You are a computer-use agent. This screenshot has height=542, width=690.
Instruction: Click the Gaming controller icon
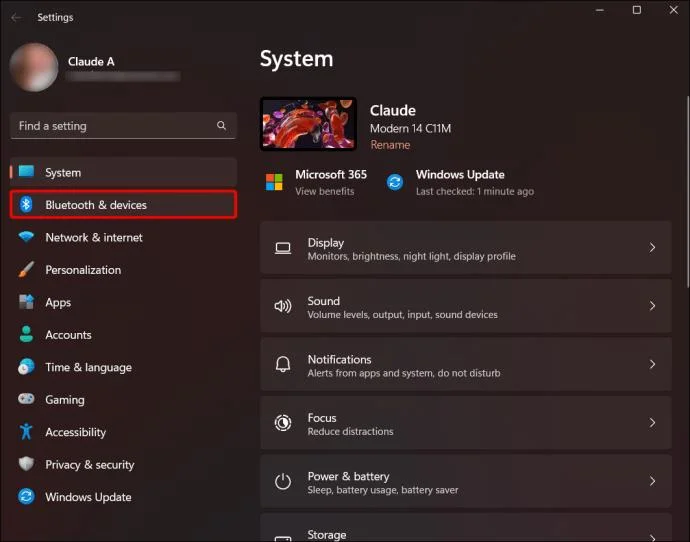pos(26,399)
